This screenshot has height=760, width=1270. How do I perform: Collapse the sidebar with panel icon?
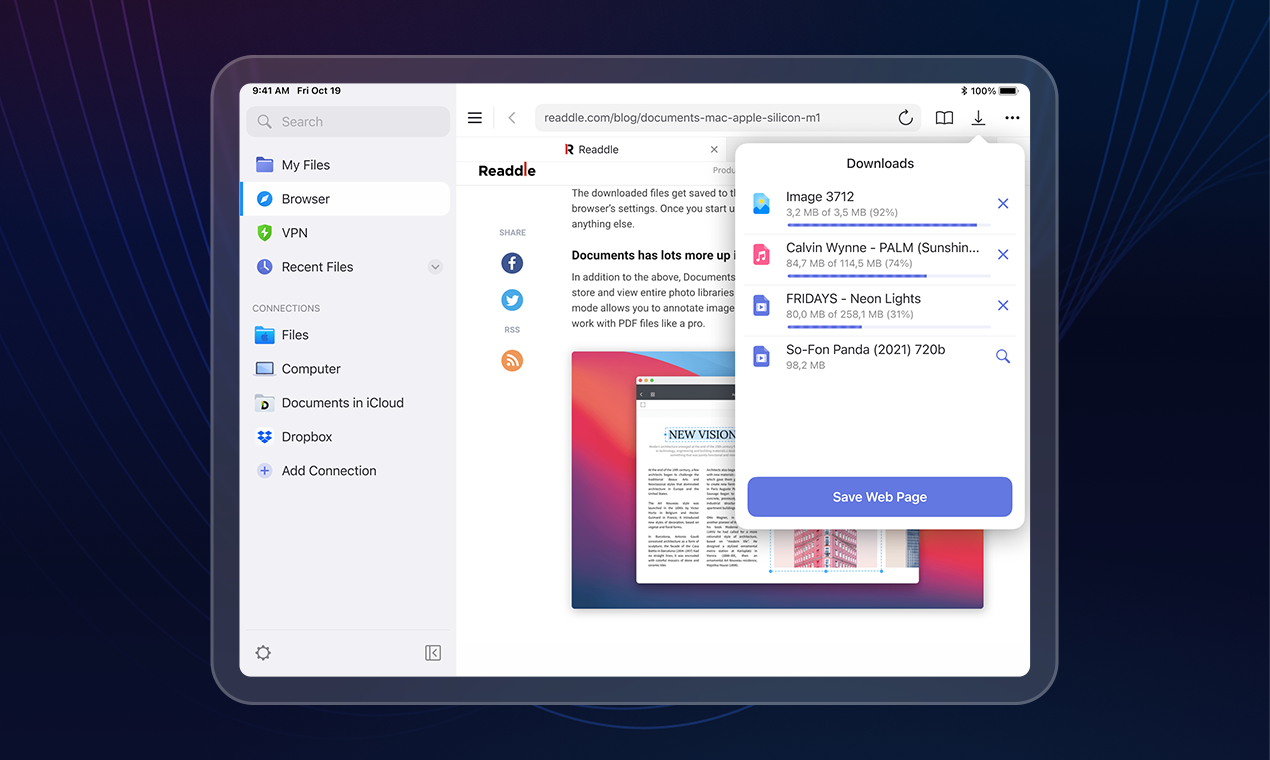pyautogui.click(x=433, y=653)
